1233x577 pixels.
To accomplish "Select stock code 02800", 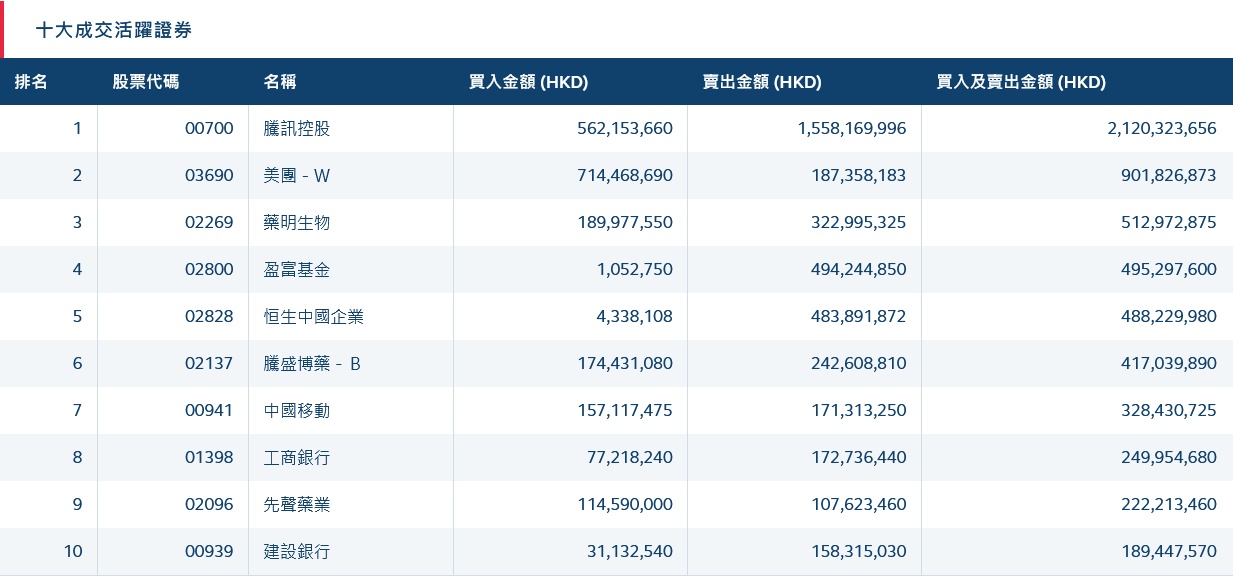I will 209,269.
